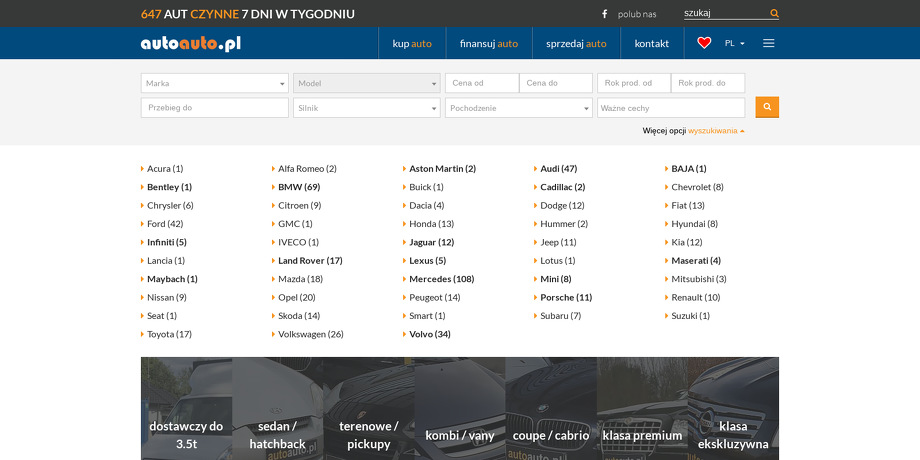Expand the Pochodzenie dropdown
This screenshot has height=460, width=920.
[519, 108]
